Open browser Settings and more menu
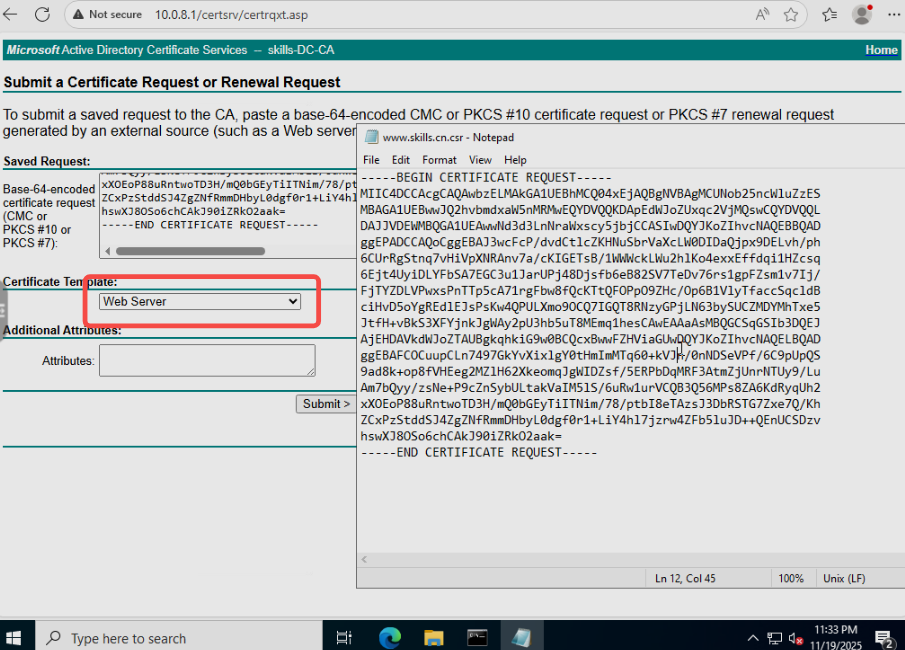This screenshot has height=650, width=905. (893, 14)
